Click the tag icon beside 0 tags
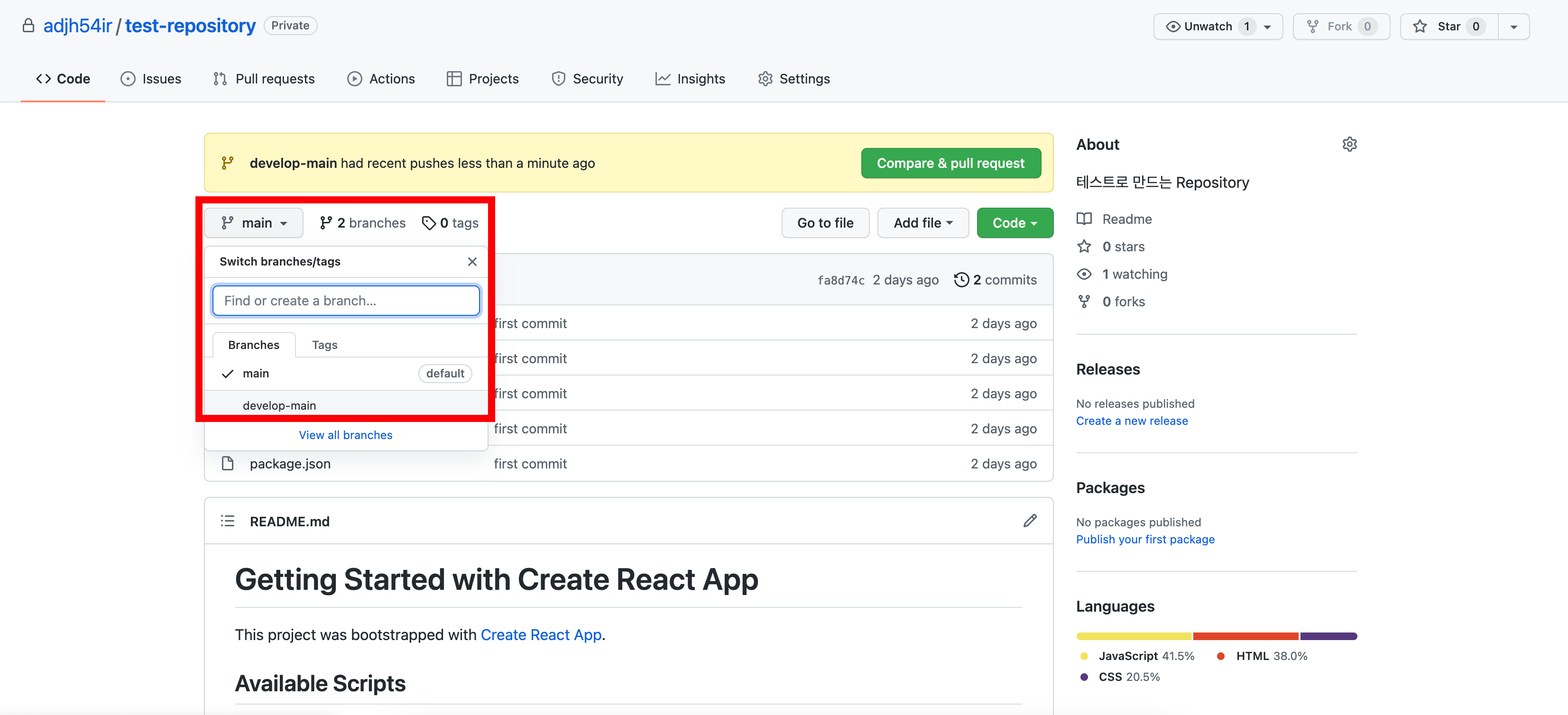Viewport: 1568px width, 715px height. 429,223
